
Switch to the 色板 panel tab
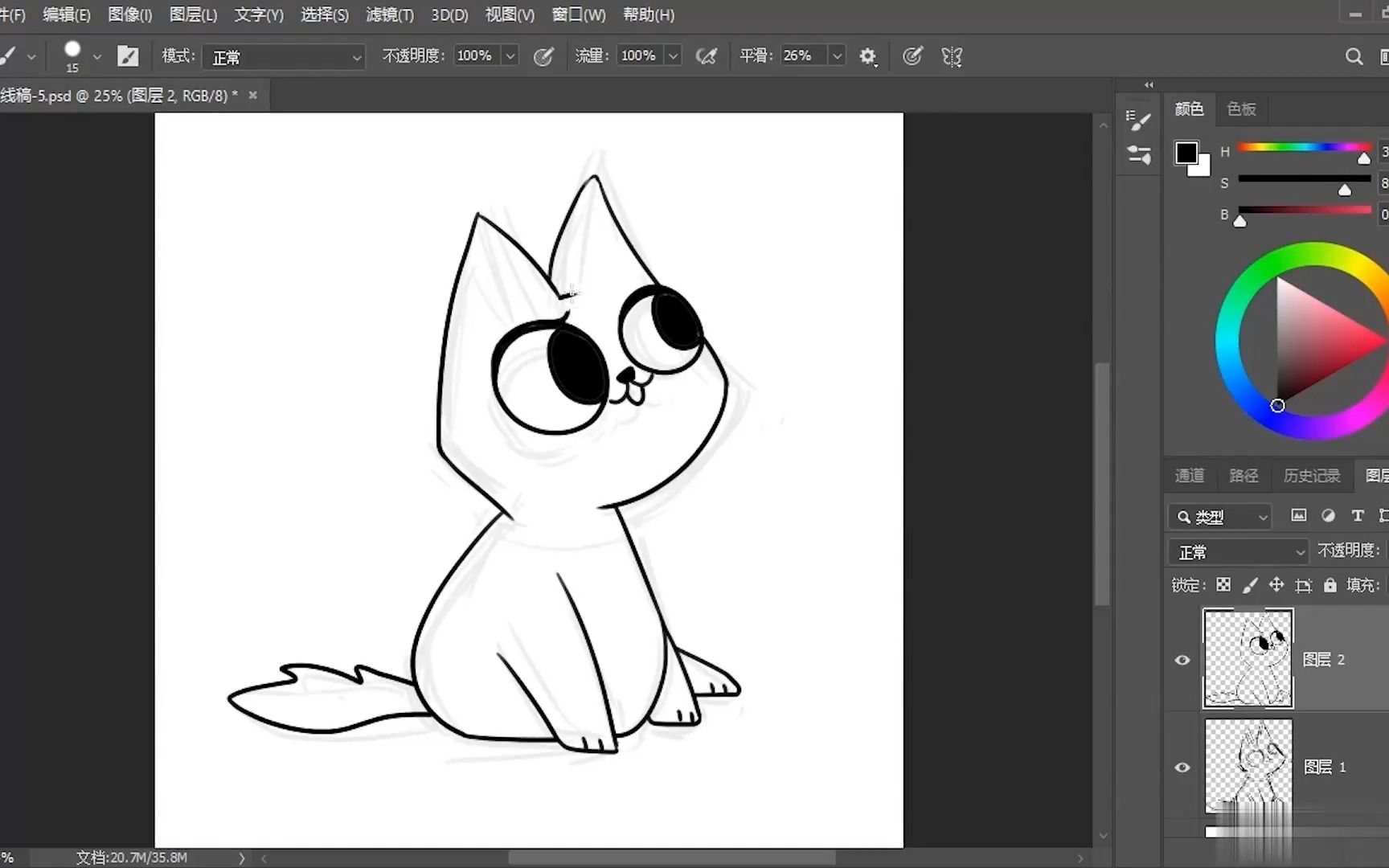point(1241,109)
